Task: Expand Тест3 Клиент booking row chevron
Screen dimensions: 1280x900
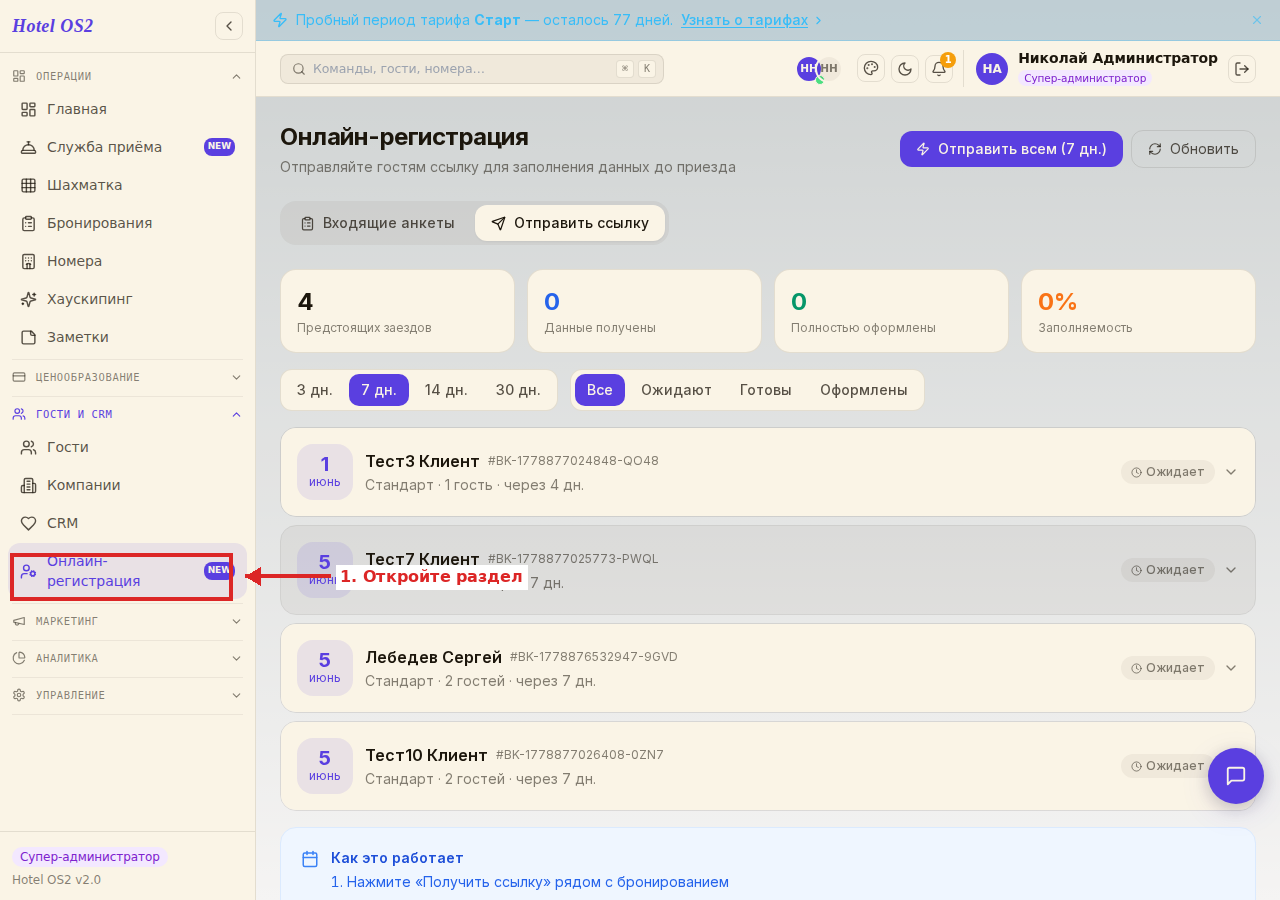Action: pyautogui.click(x=1231, y=472)
